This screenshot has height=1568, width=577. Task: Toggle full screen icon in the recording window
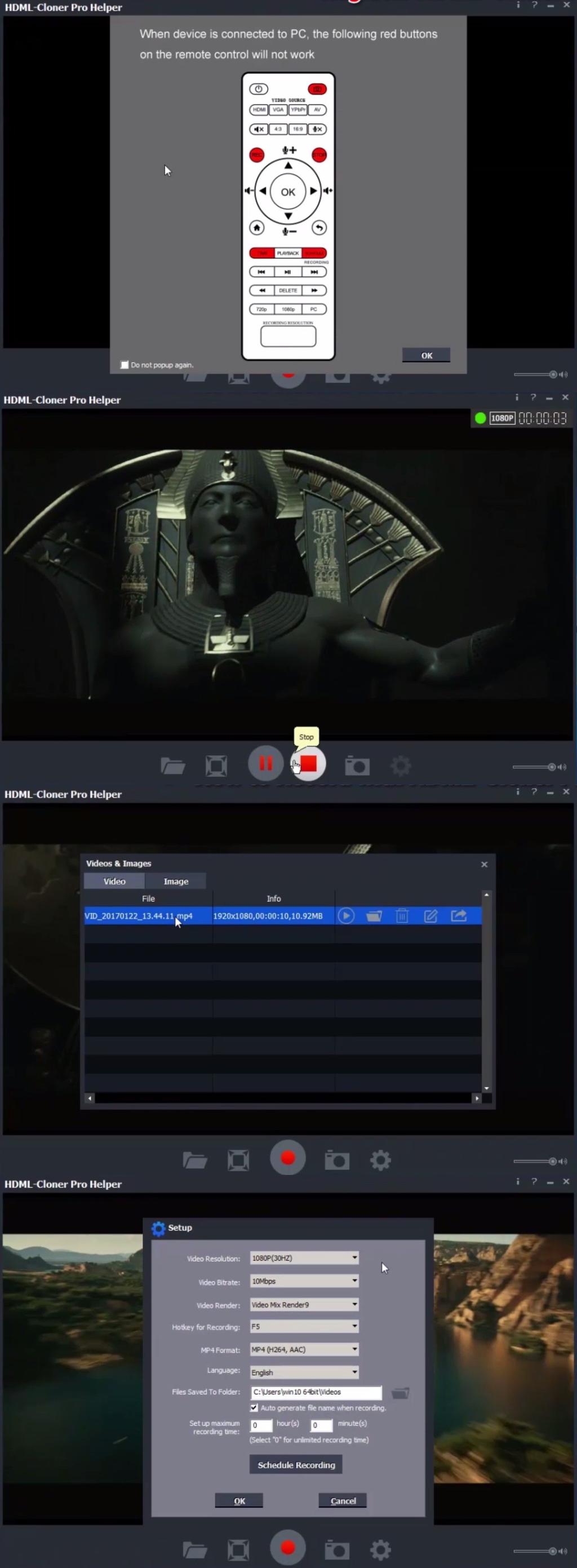pyautogui.click(x=216, y=766)
